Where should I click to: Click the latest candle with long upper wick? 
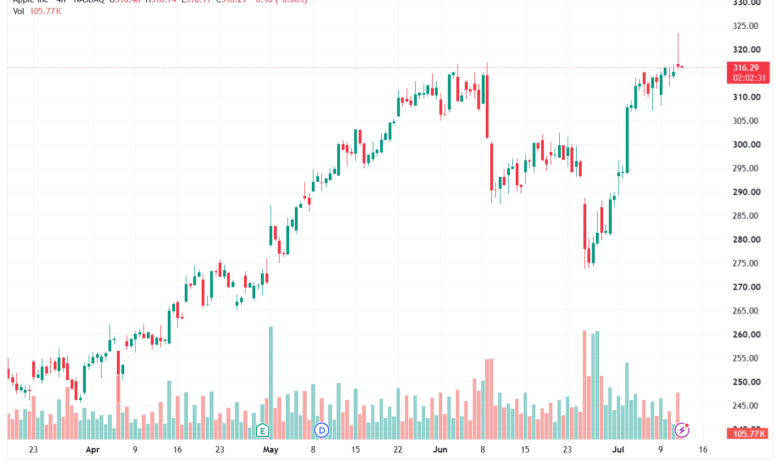click(x=678, y=50)
